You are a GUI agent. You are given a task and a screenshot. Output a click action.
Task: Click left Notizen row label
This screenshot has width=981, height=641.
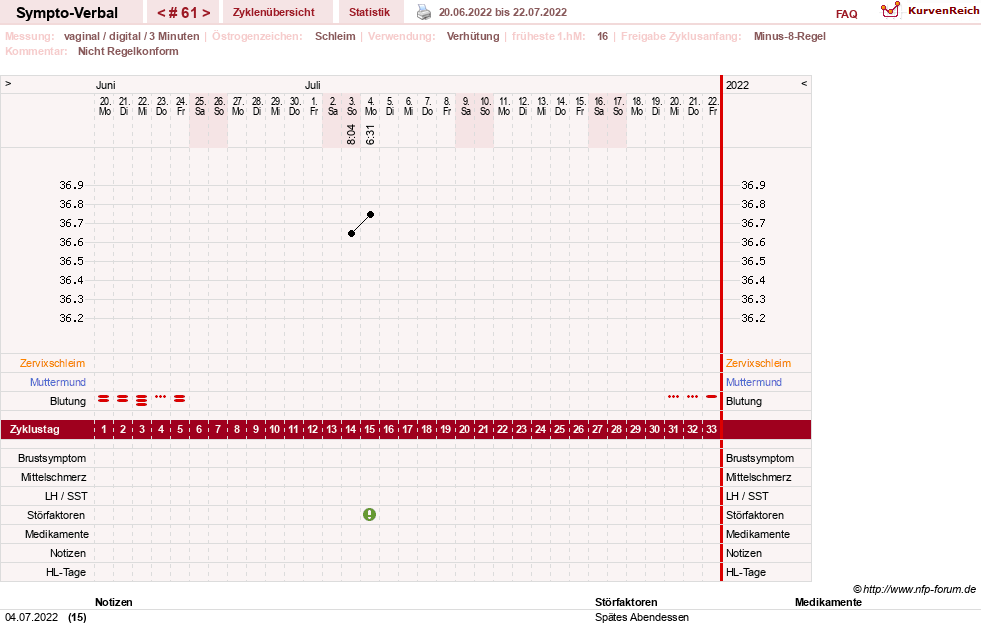[x=68, y=553]
